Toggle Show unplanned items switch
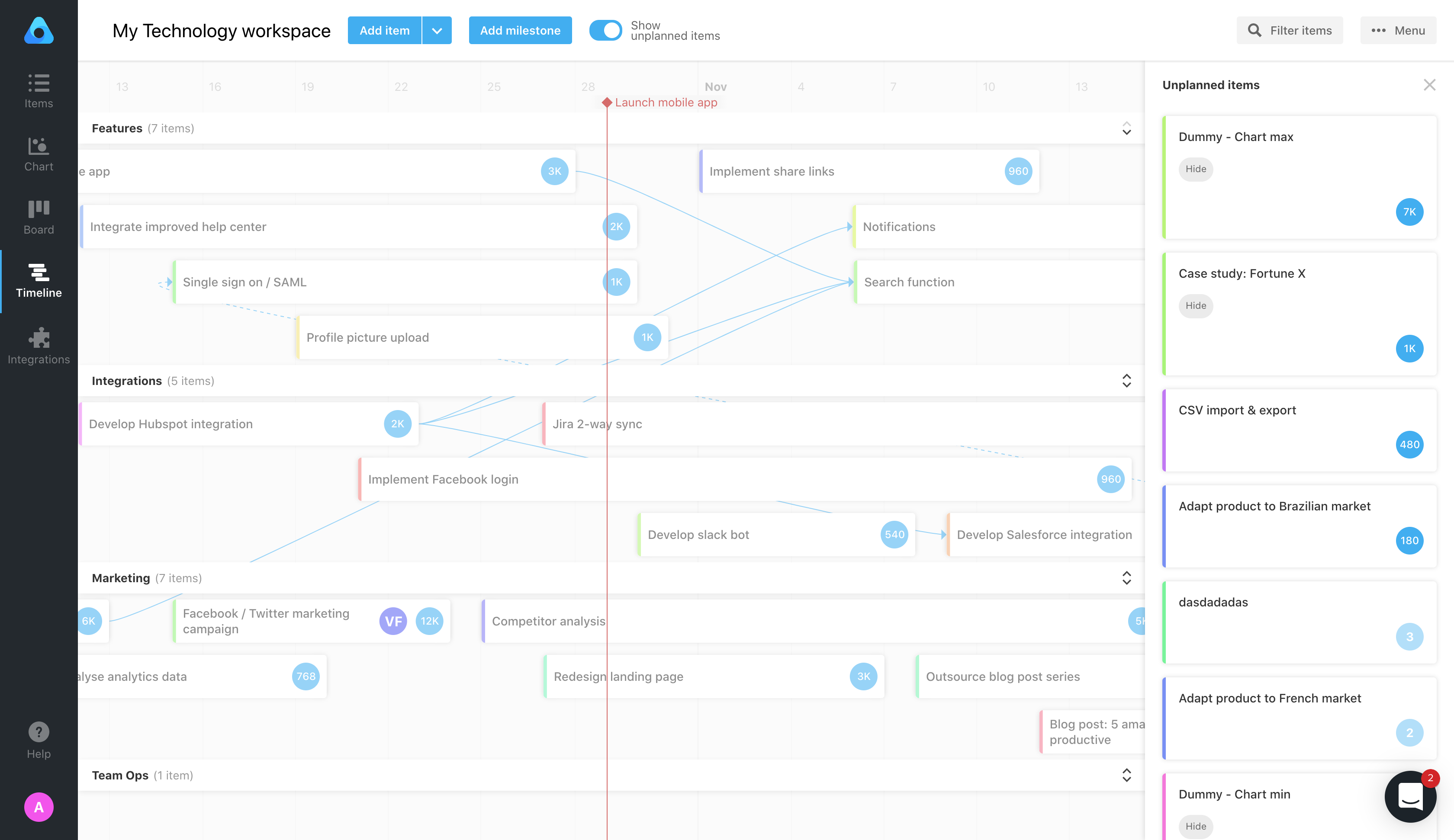The width and height of the screenshot is (1454, 840). [606, 30]
